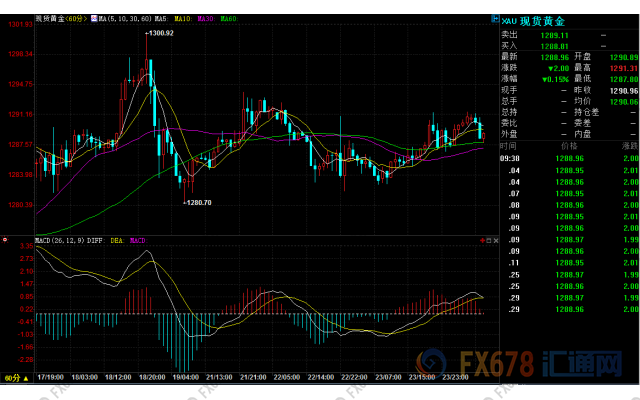Image resolution: width=640 pixels, height=400 pixels.
Task: Click the 价格 column header in the tick list
Action: pyautogui.click(x=569, y=146)
